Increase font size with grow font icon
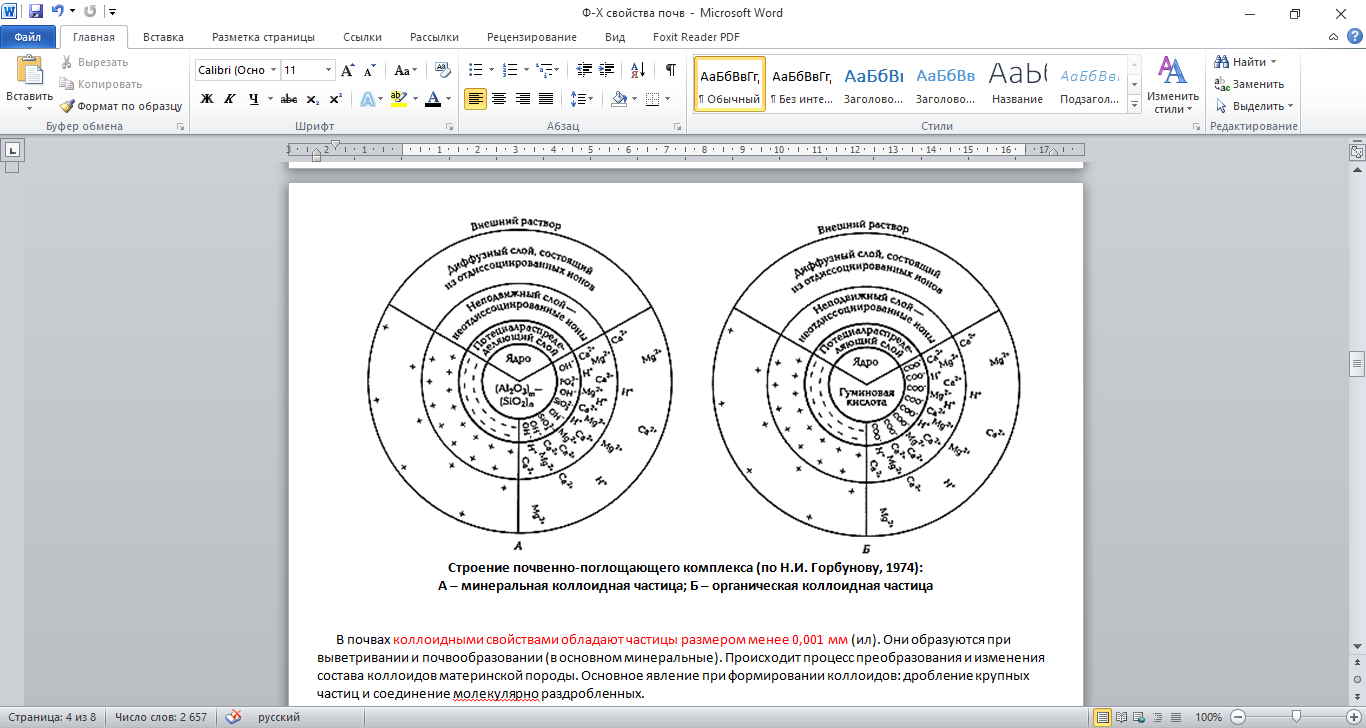This screenshot has height=728, width=1366. pyautogui.click(x=348, y=70)
